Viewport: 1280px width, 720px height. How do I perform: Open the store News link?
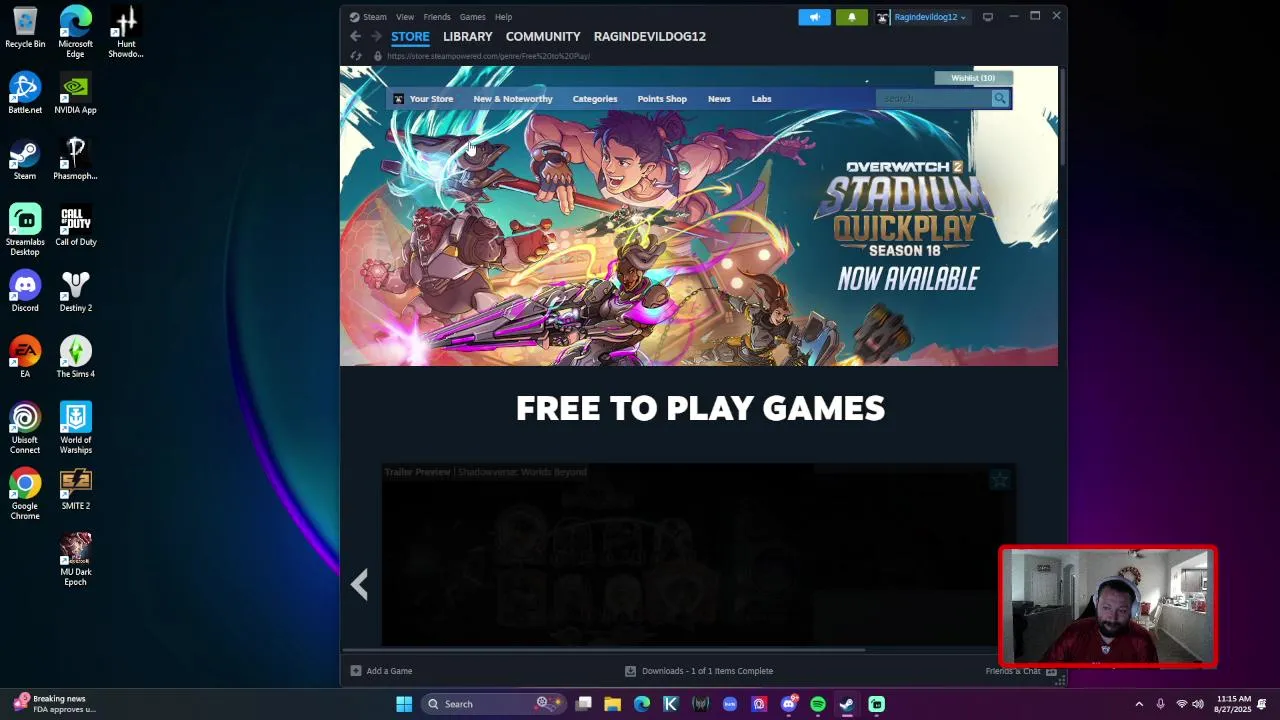719,99
